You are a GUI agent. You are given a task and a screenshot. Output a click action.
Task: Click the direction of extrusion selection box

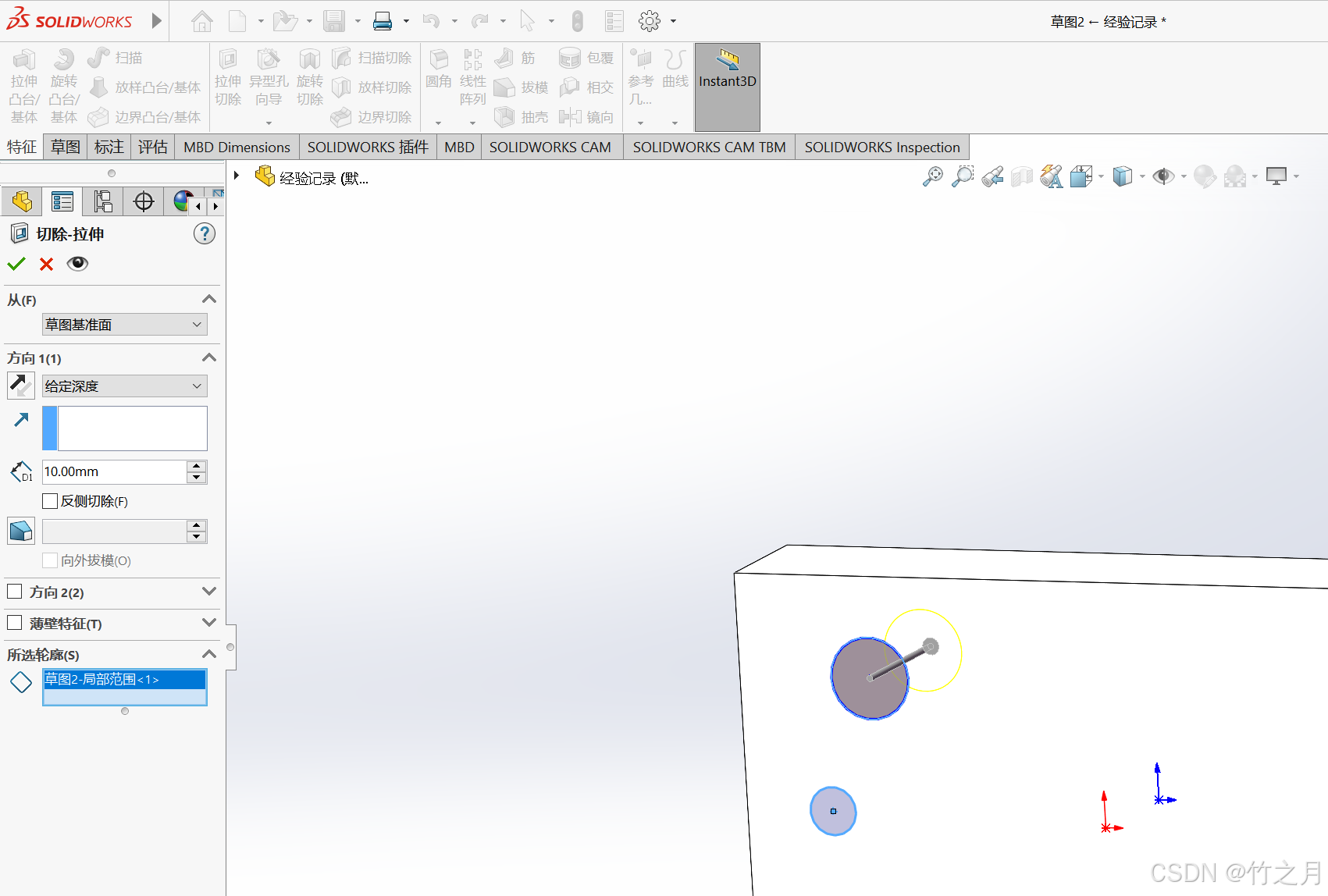(x=125, y=428)
